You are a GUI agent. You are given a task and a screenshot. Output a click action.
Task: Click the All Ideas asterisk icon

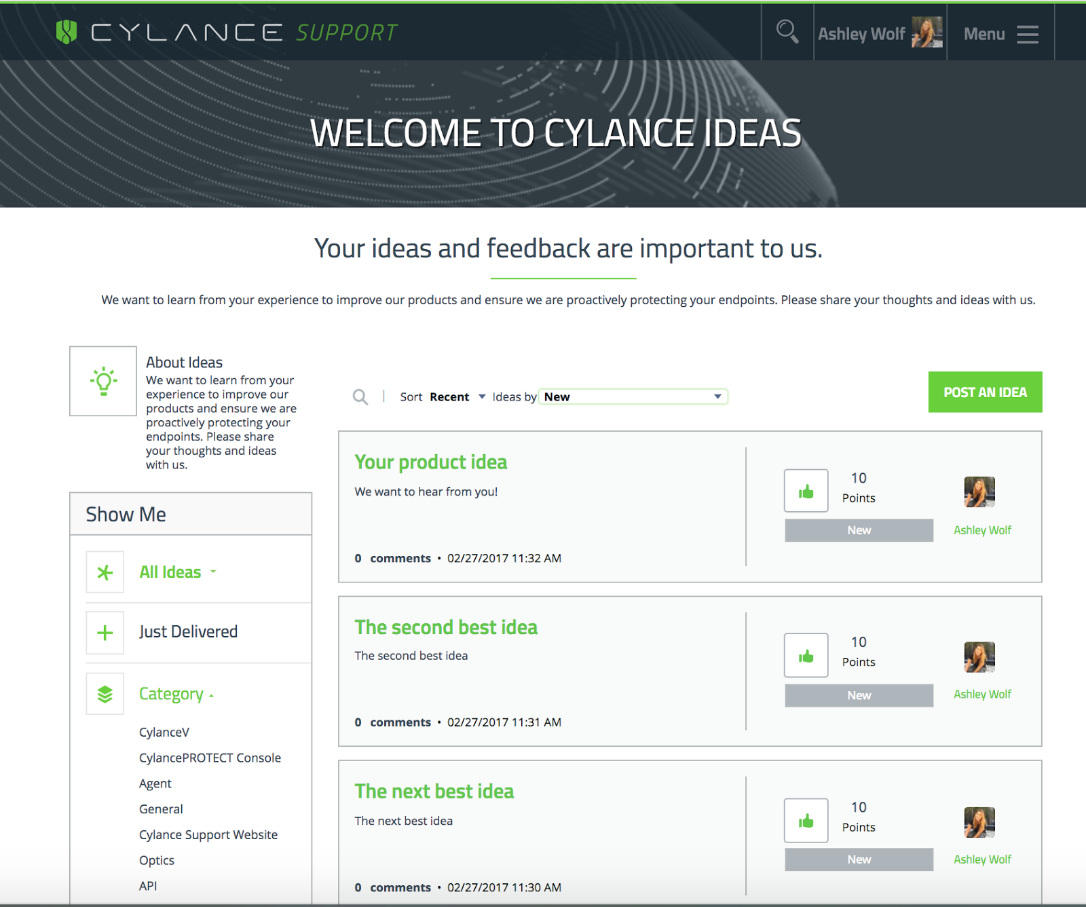point(105,573)
